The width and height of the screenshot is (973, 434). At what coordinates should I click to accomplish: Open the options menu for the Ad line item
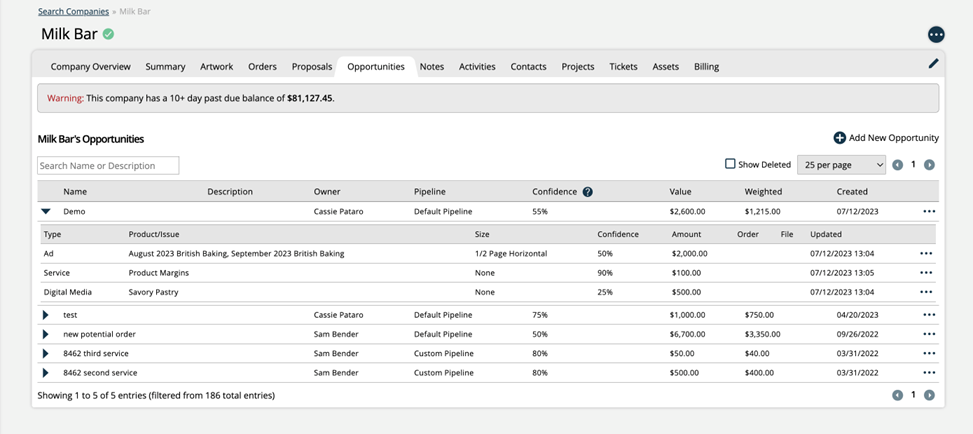click(x=926, y=254)
